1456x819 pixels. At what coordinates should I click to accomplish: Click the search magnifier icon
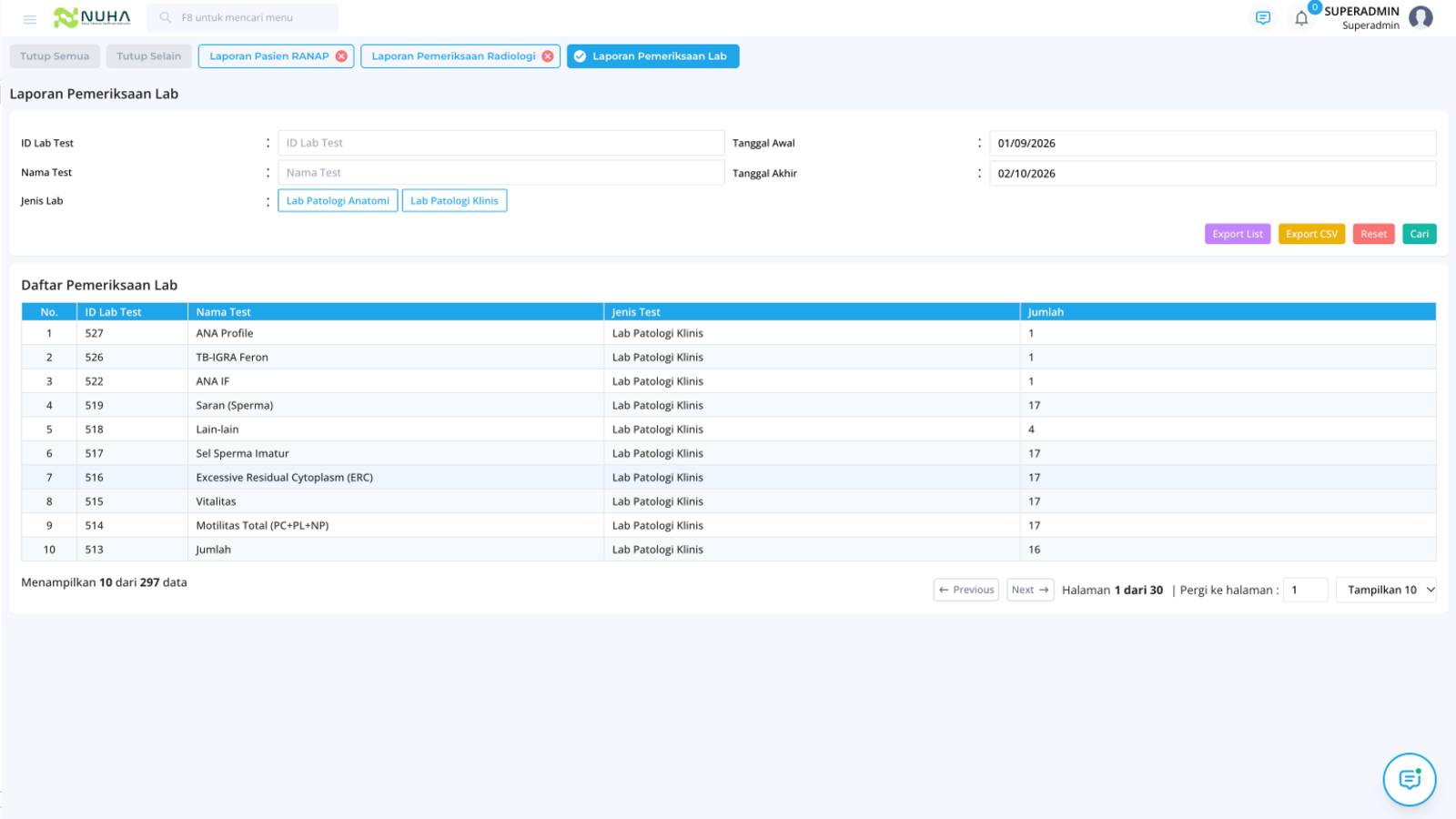point(166,17)
